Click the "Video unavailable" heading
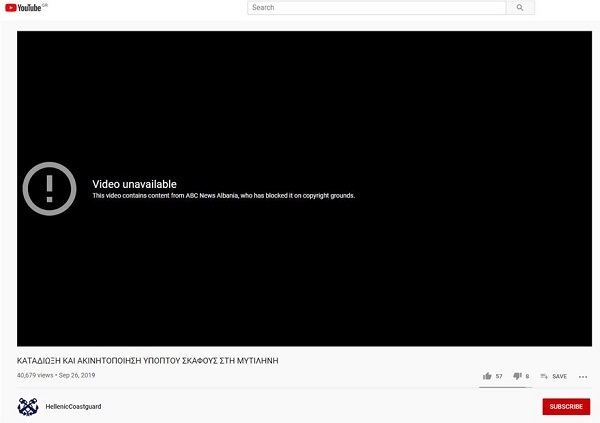This screenshot has height=423, width=600. tap(134, 184)
